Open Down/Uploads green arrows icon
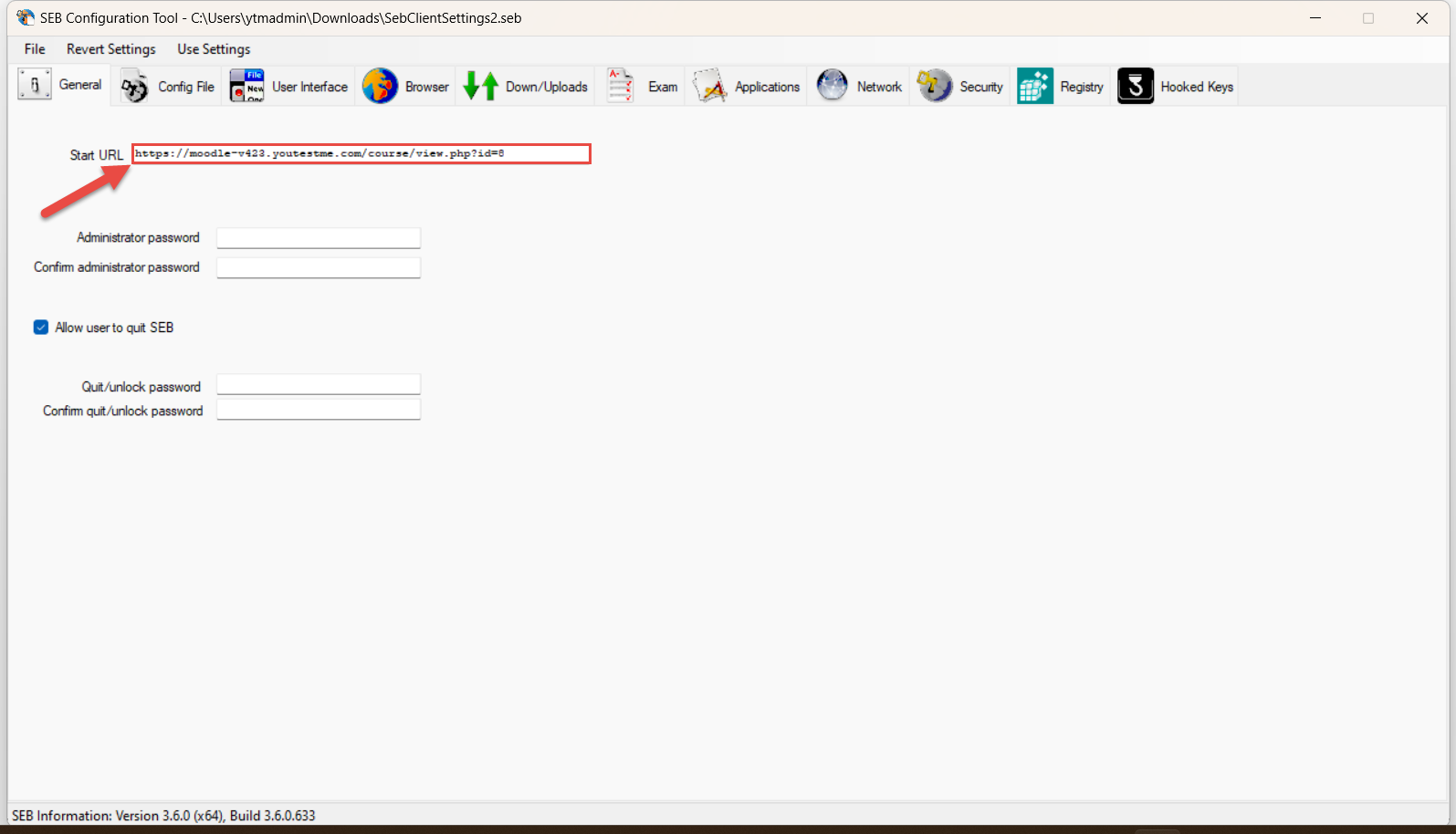Screen dimensions: 1456x834 (x=480, y=87)
